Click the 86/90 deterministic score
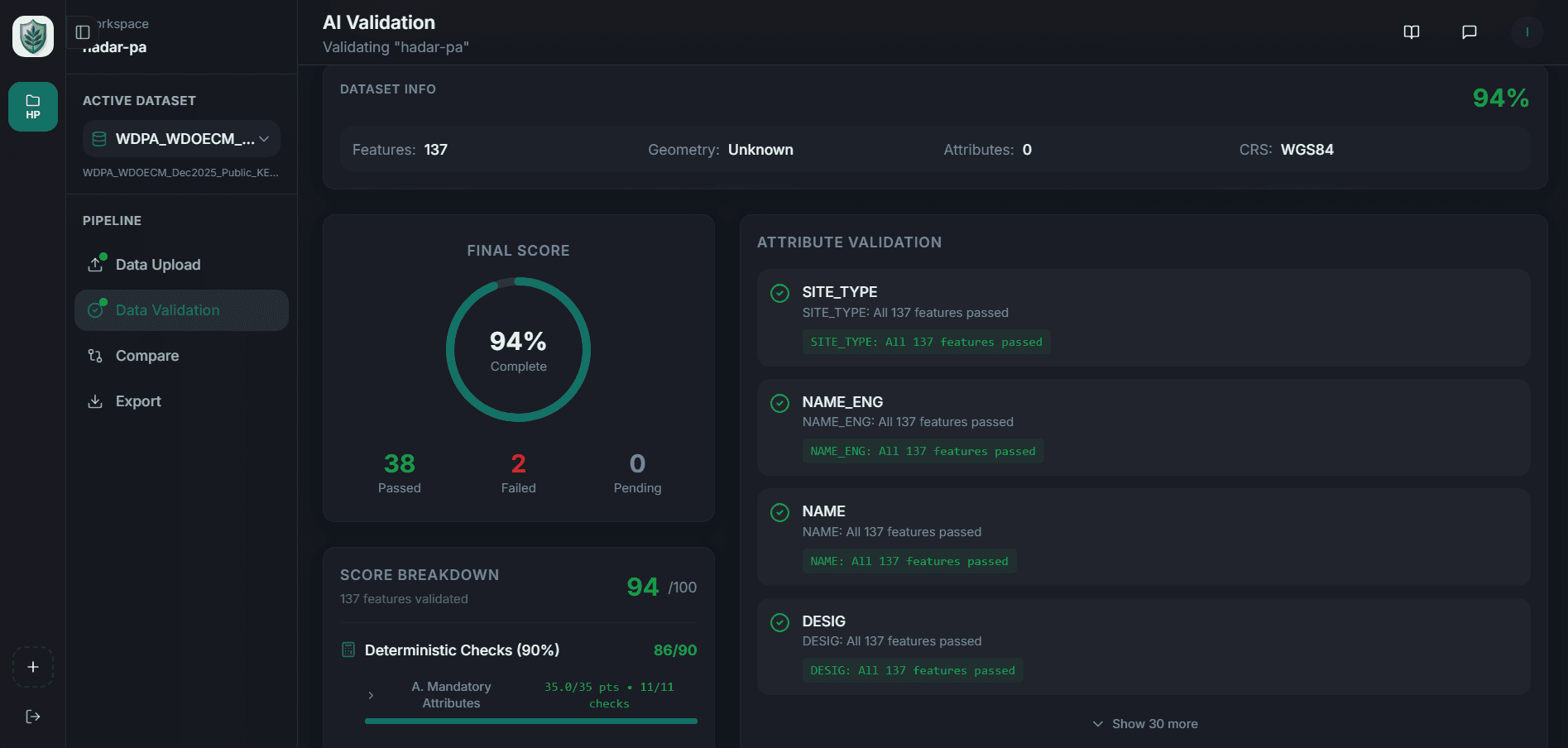Image resolution: width=1568 pixels, height=748 pixels. (675, 650)
